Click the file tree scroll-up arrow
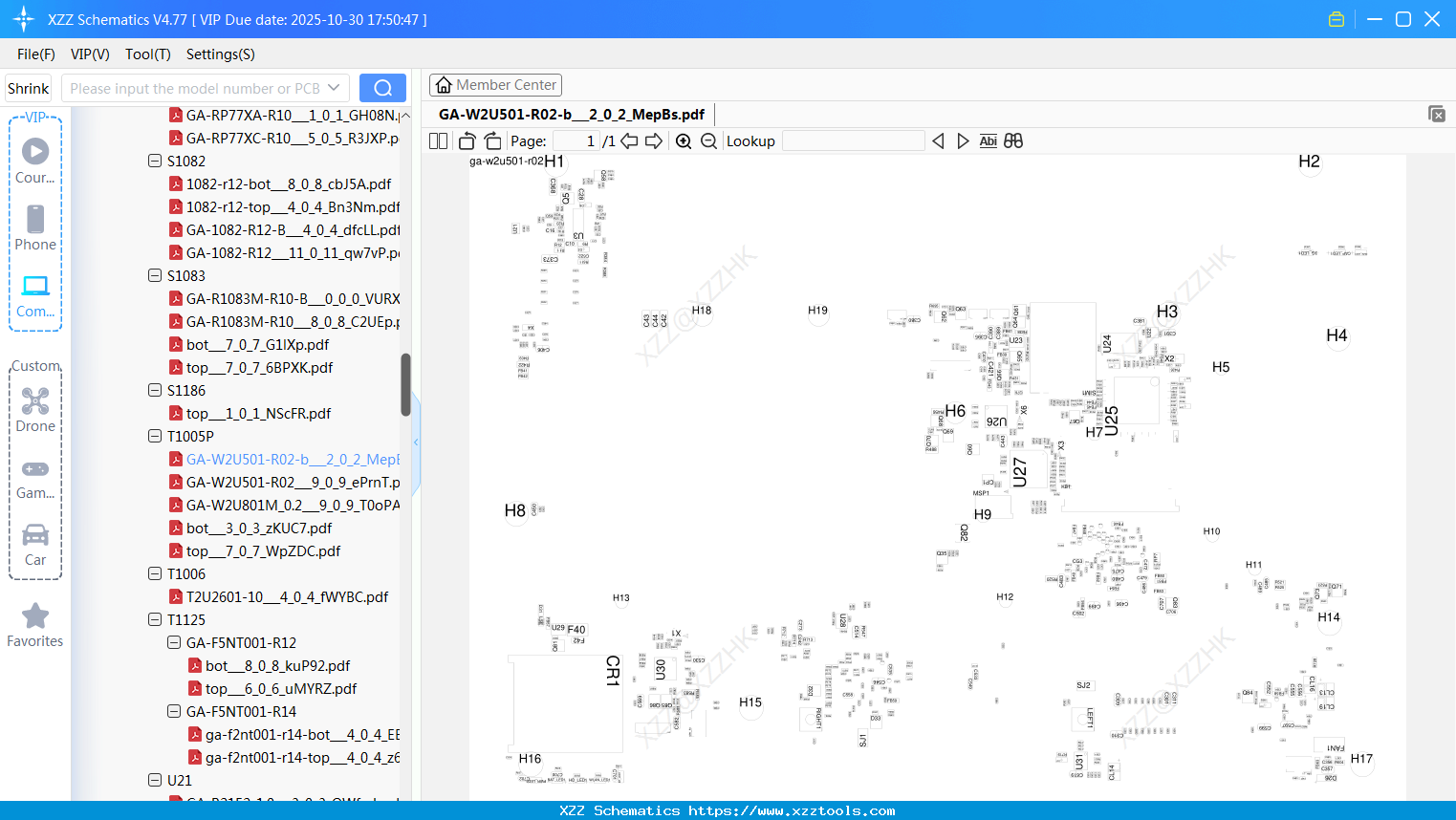Screen dimensions: 1456x820 [x=405, y=115]
